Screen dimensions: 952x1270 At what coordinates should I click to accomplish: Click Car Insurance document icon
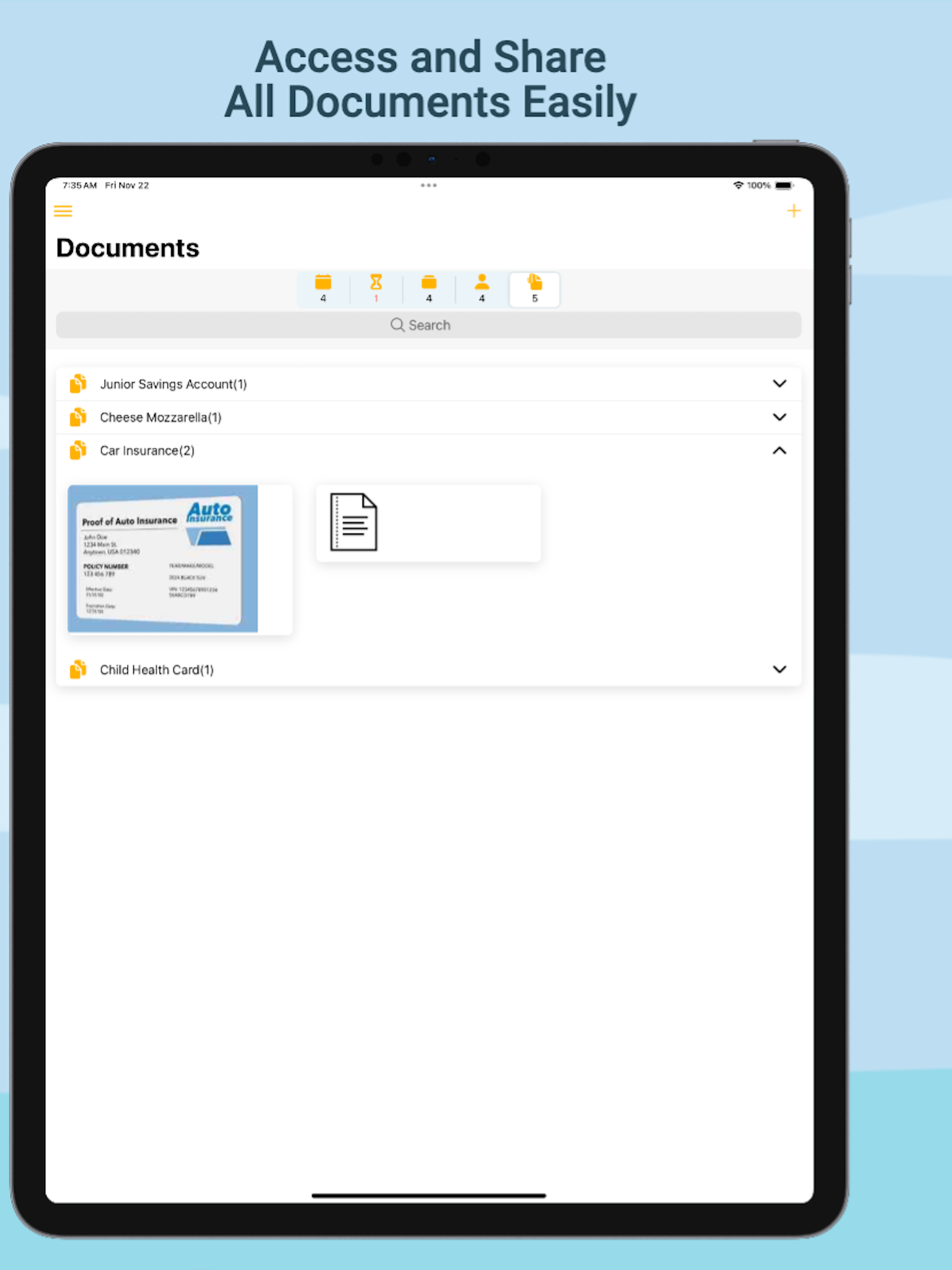pos(78,451)
